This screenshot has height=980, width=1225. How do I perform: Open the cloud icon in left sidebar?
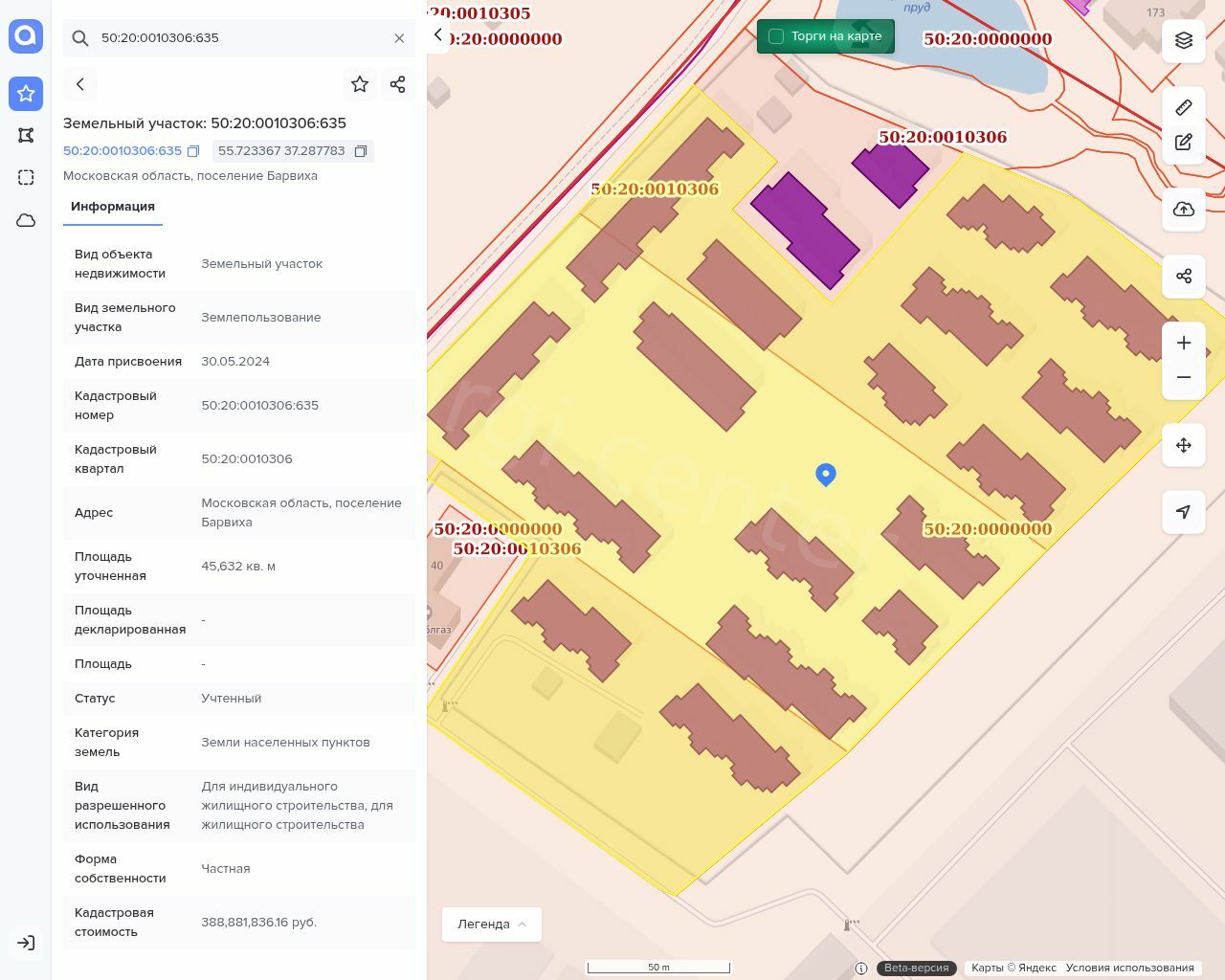[26, 220]
